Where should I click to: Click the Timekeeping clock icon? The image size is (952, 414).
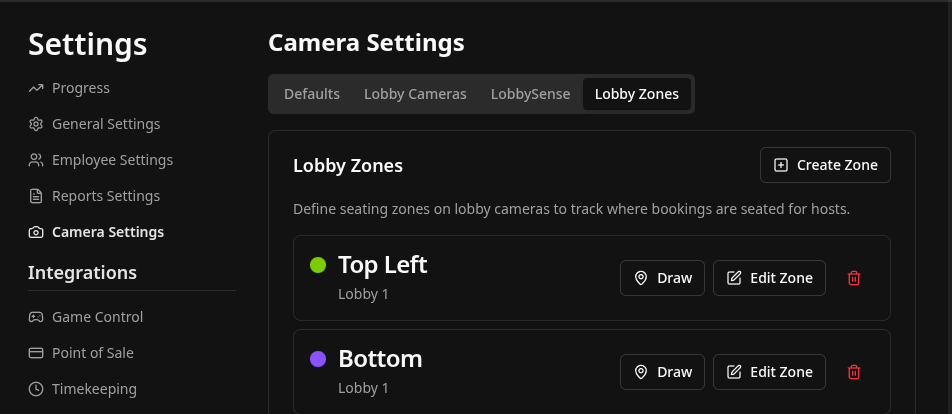(x=36, y=389)
